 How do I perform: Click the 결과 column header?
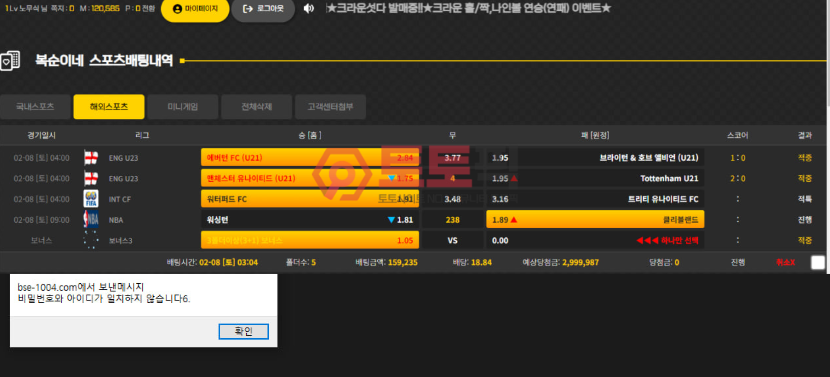[805, 136]
